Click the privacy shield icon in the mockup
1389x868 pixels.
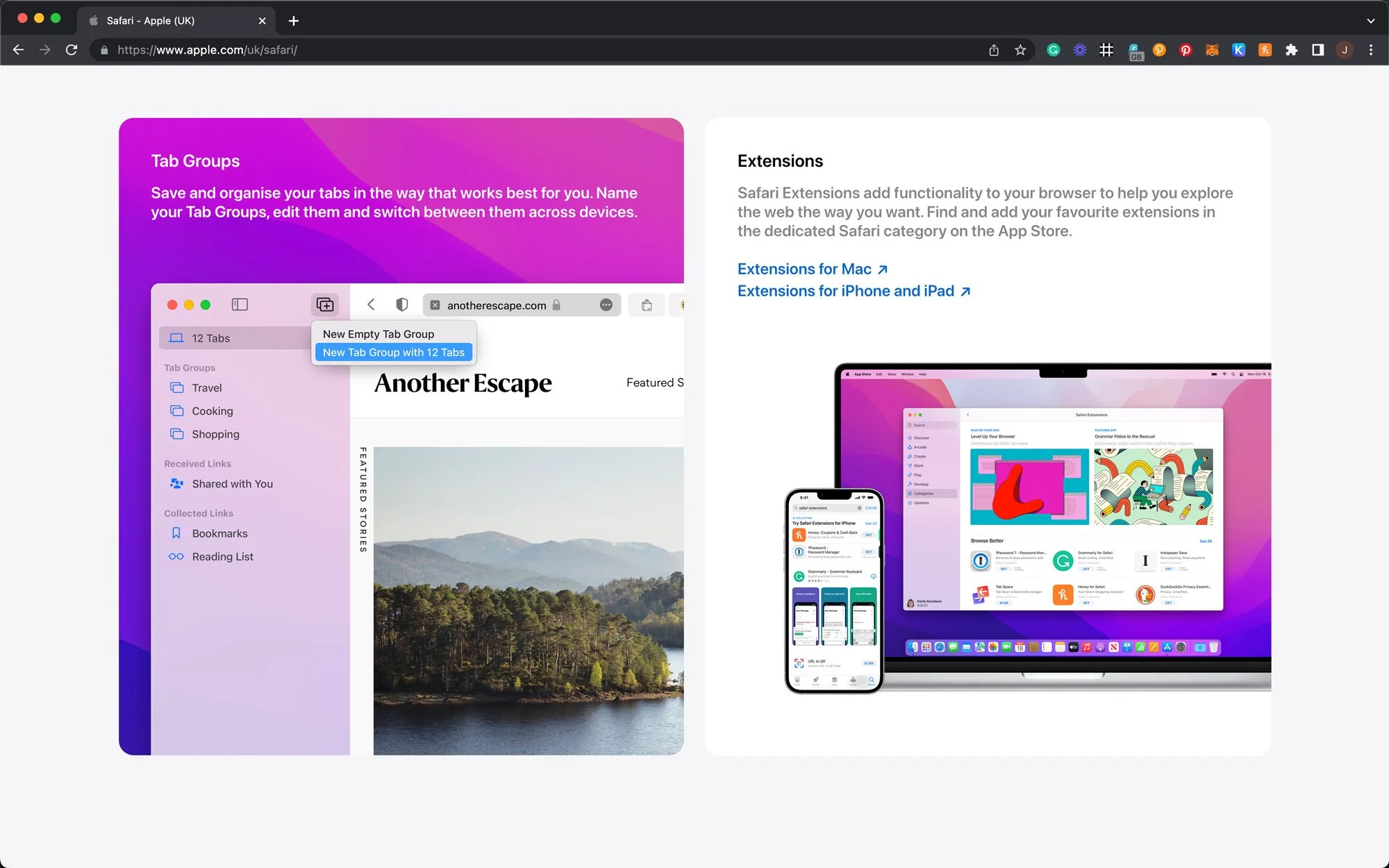[401, 305]
